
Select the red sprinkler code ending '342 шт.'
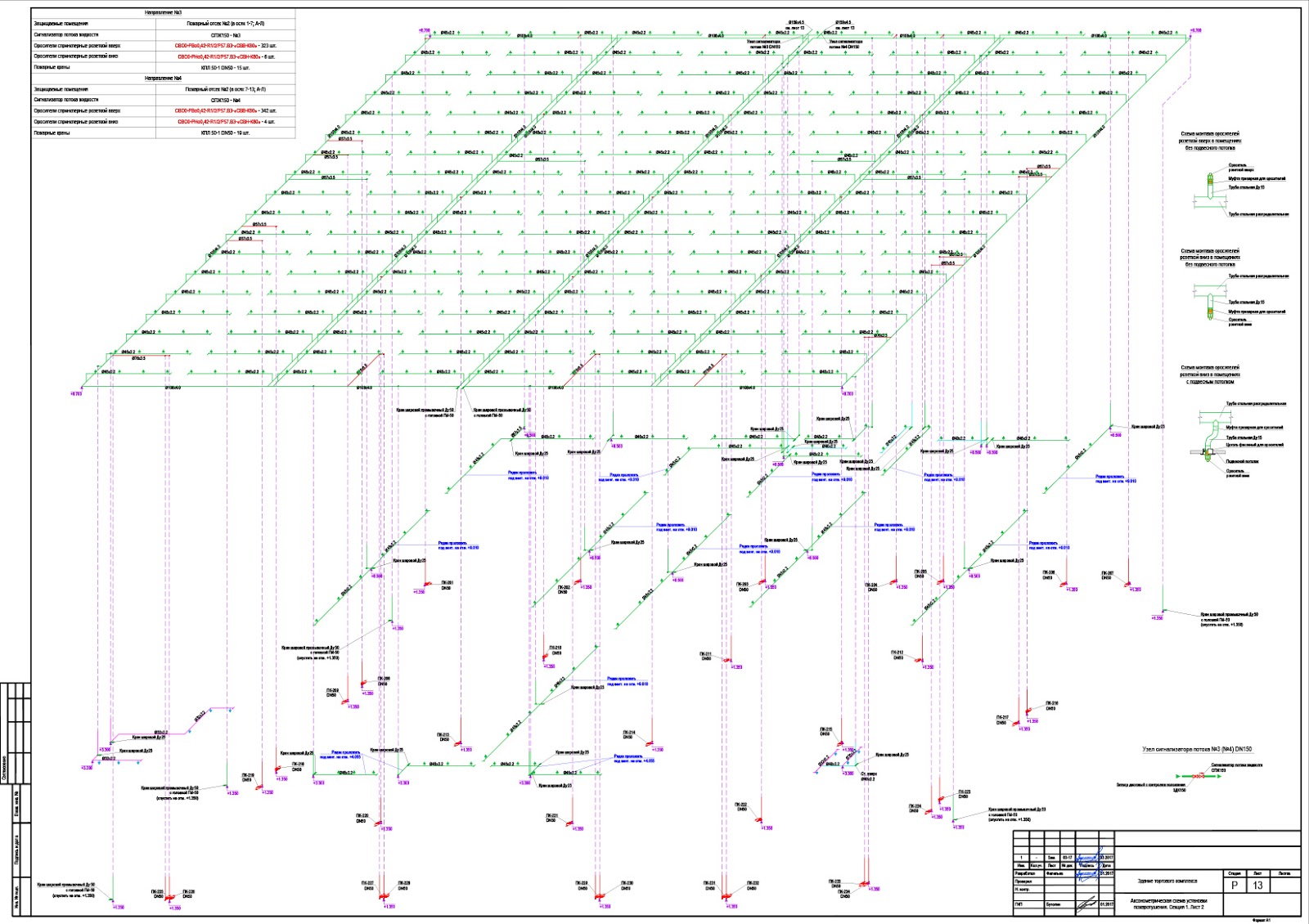(225, 110)
